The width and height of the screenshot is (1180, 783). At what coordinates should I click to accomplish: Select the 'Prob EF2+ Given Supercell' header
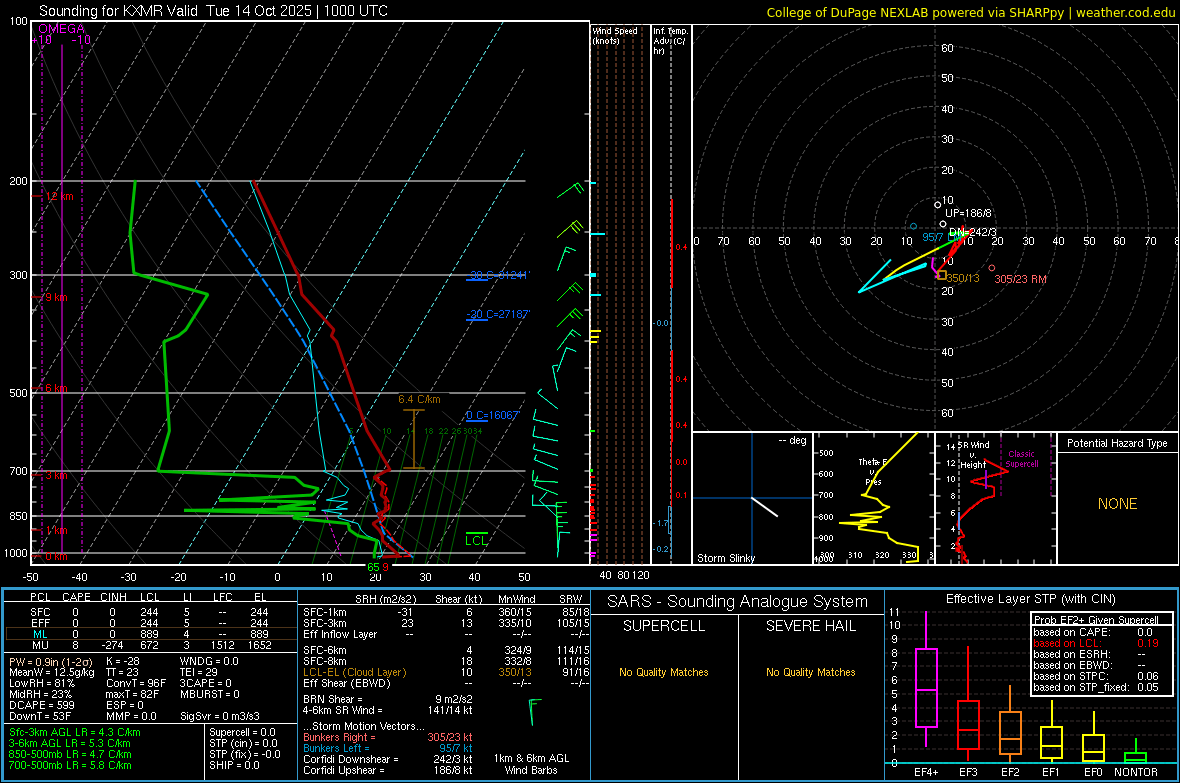pyautogui.click(x=1096, y=620)
